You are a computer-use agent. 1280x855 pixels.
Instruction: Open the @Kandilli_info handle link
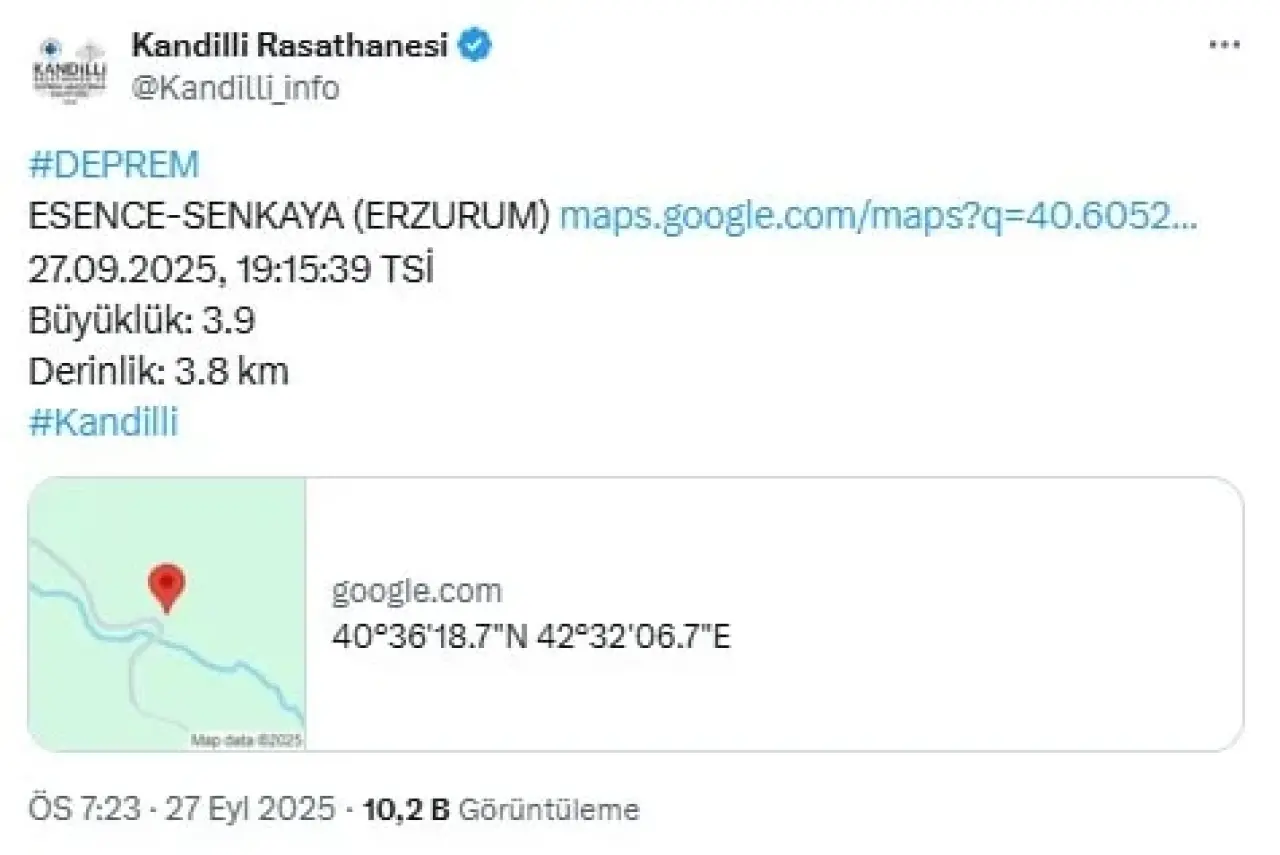coord(235,88)
